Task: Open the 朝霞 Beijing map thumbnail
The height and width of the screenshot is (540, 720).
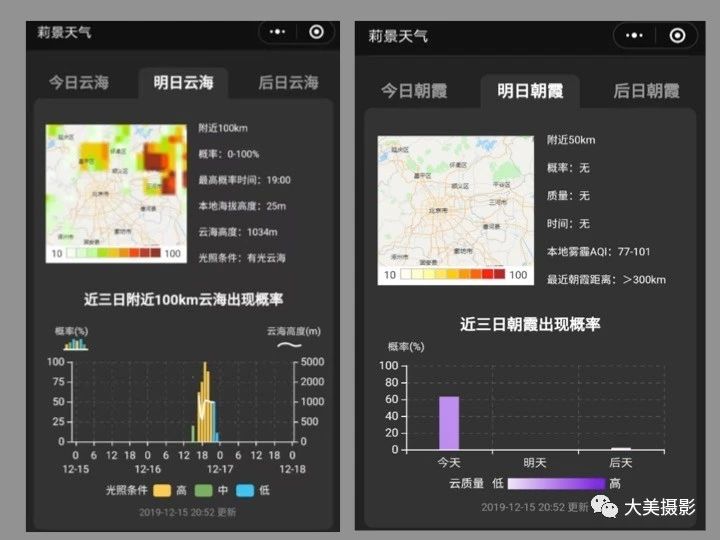Action: (454, 198)
